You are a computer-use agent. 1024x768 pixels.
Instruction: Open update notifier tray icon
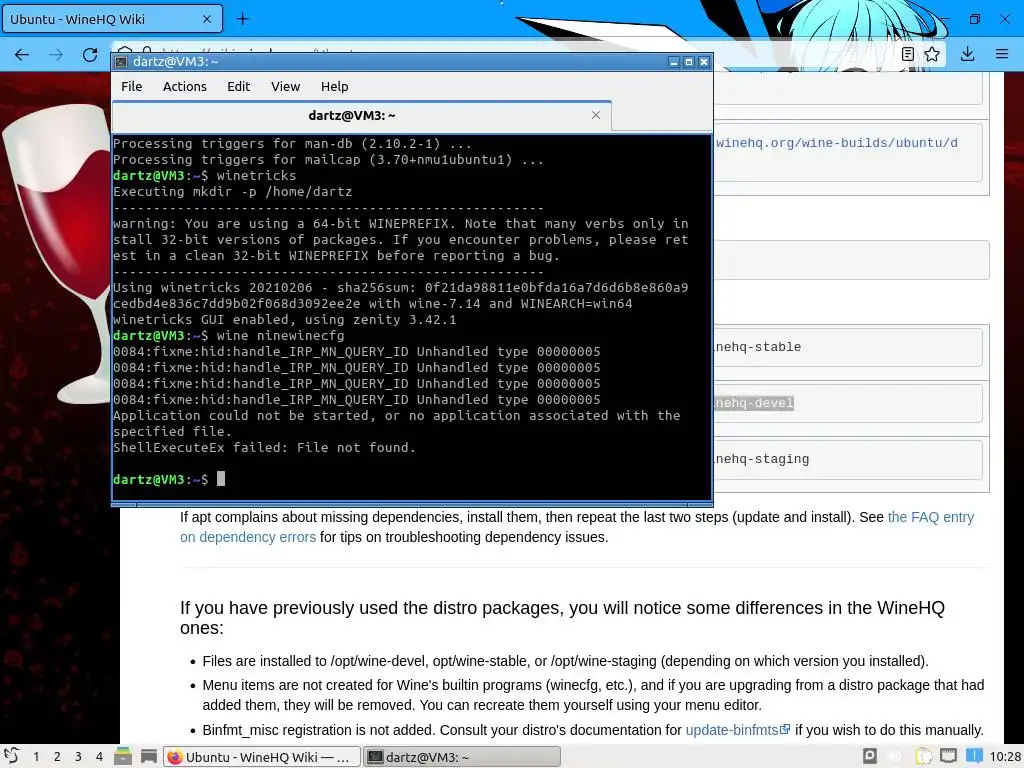point(974,756)
